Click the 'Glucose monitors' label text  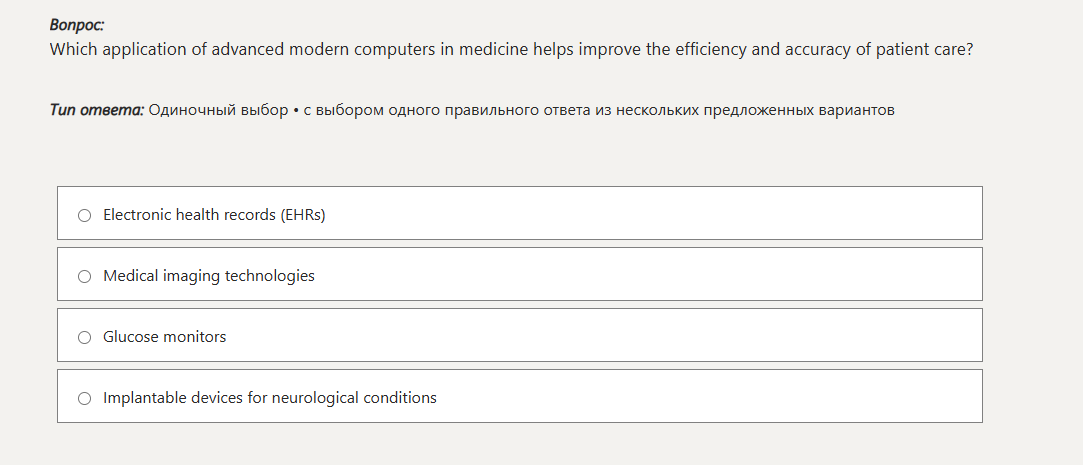pyautogui.click(x=164, y=337)
